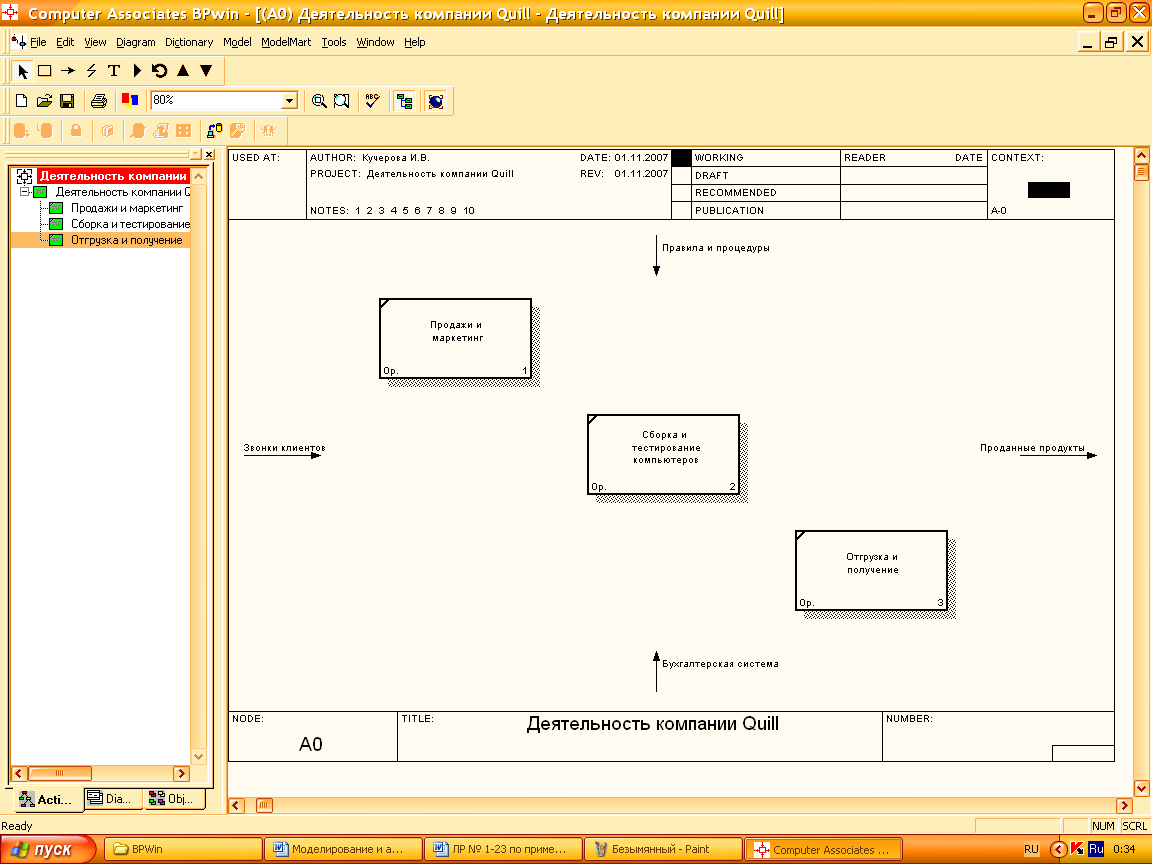Switch to the Activities tab
The image size is (1152, 864).
[x=47, y=799]
